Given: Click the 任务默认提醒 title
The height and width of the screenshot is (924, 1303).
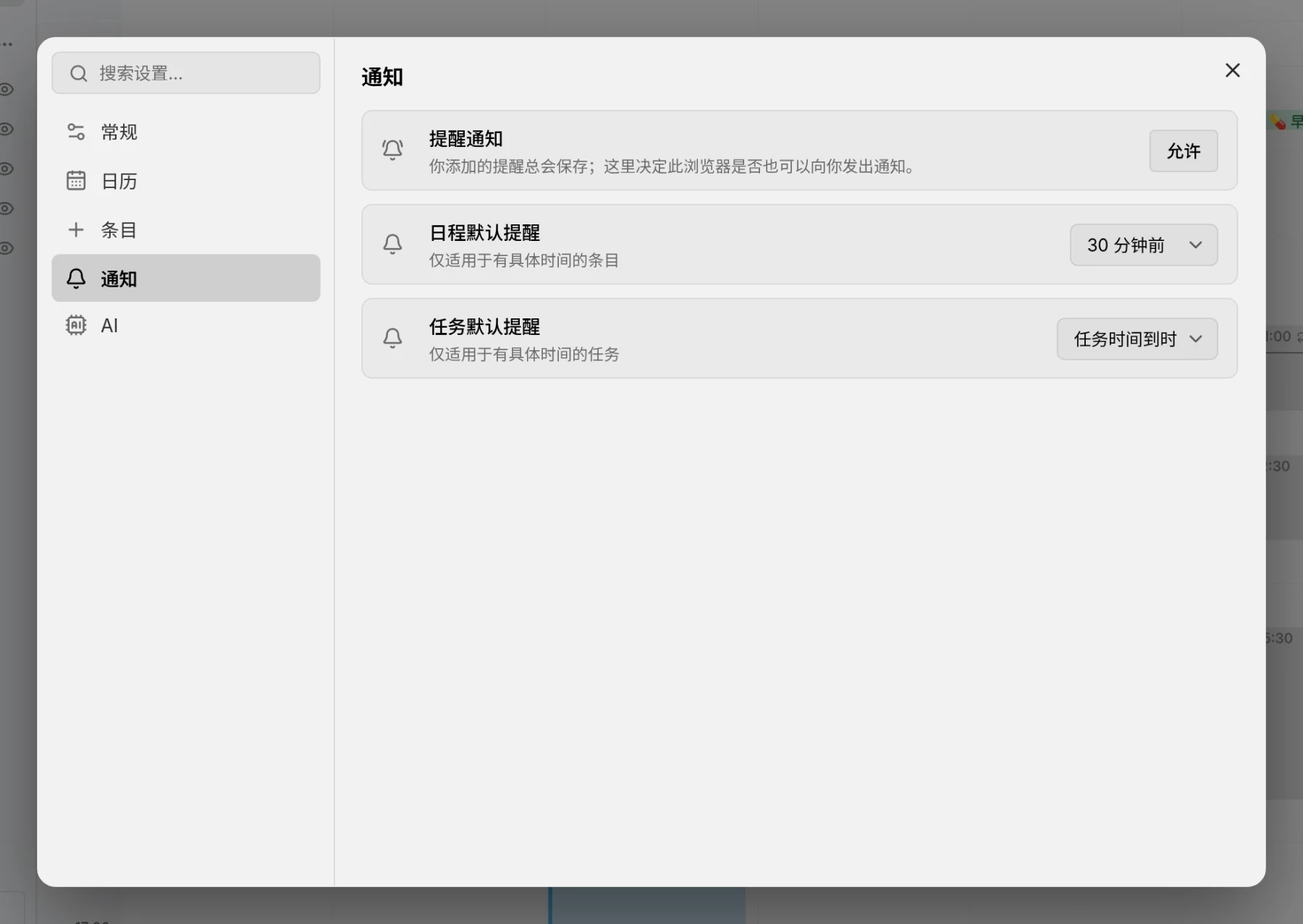Looking at the screenshot, I should click(484, 327).
